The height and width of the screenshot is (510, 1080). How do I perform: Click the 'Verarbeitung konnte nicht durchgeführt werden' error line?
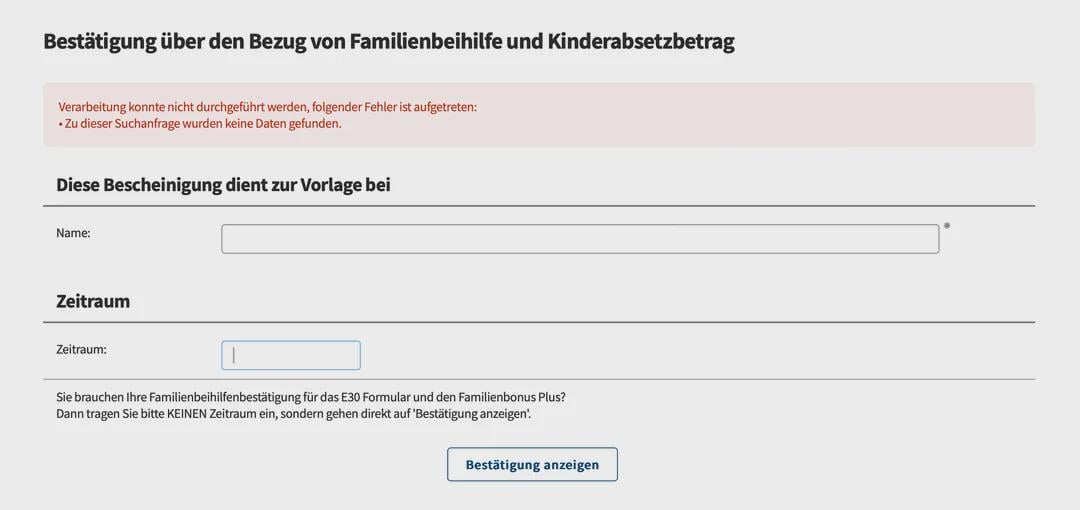267,107
